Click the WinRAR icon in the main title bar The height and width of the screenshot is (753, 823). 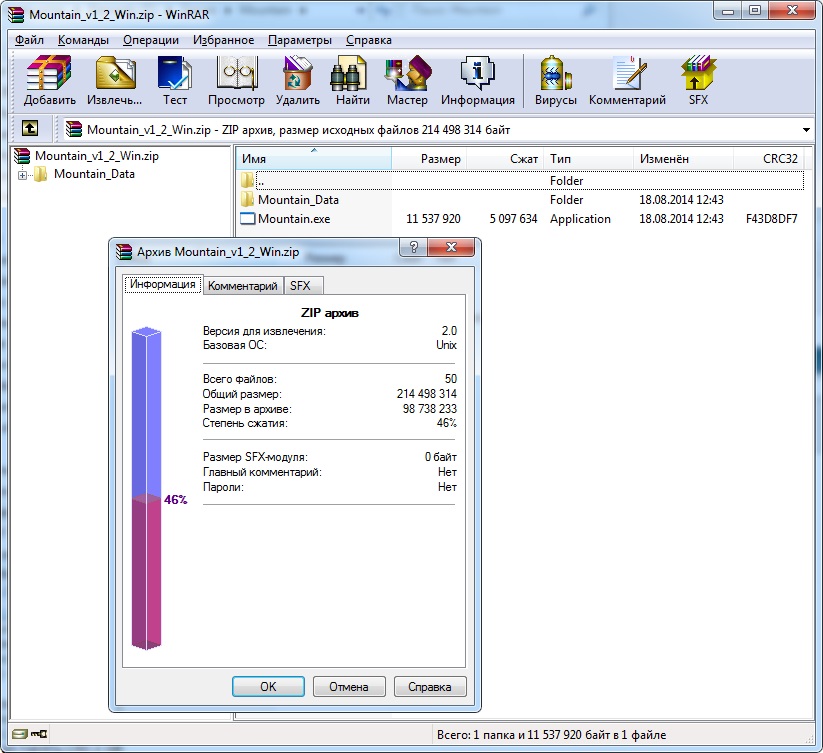point(16,14)
